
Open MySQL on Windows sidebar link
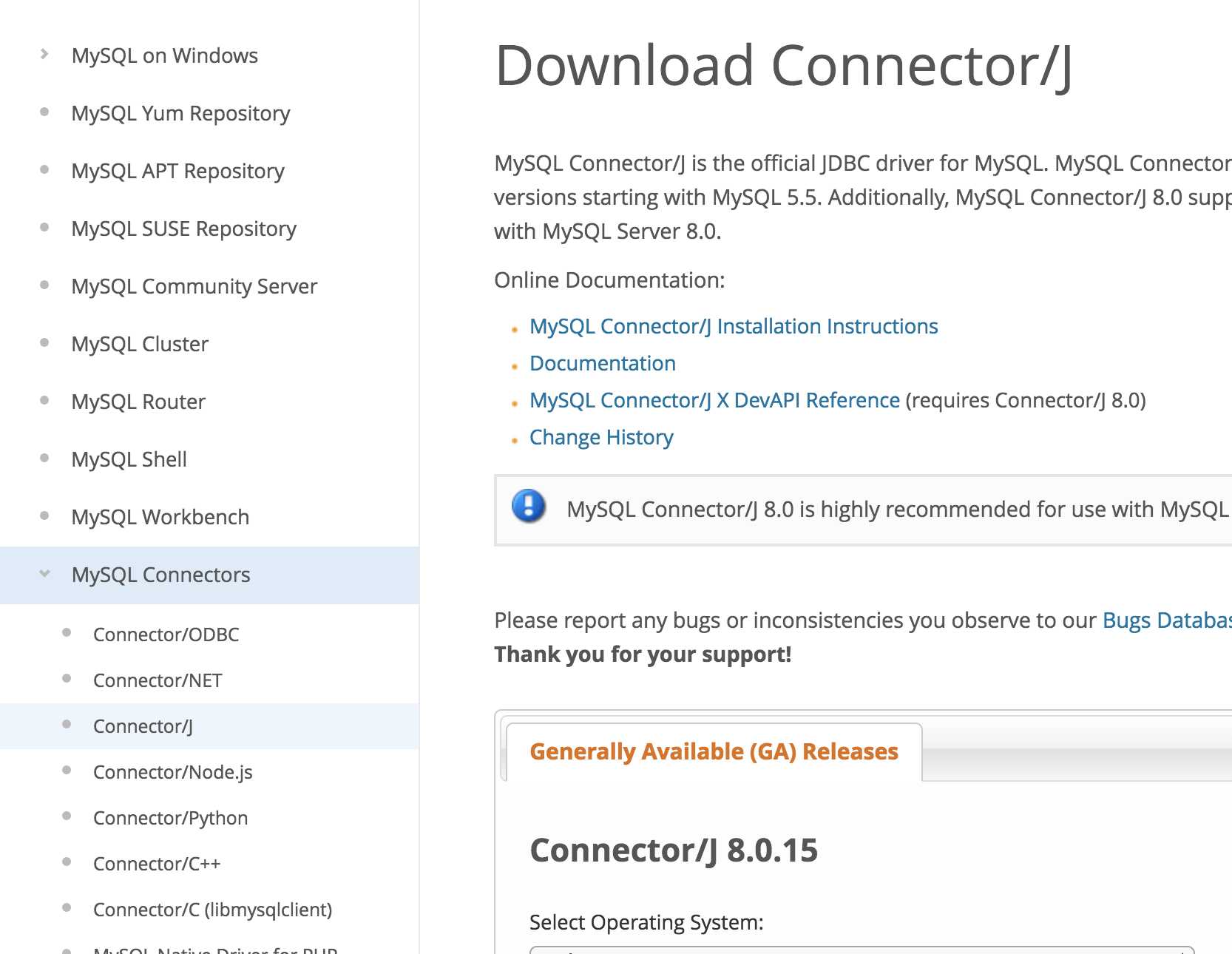point(164,55)
